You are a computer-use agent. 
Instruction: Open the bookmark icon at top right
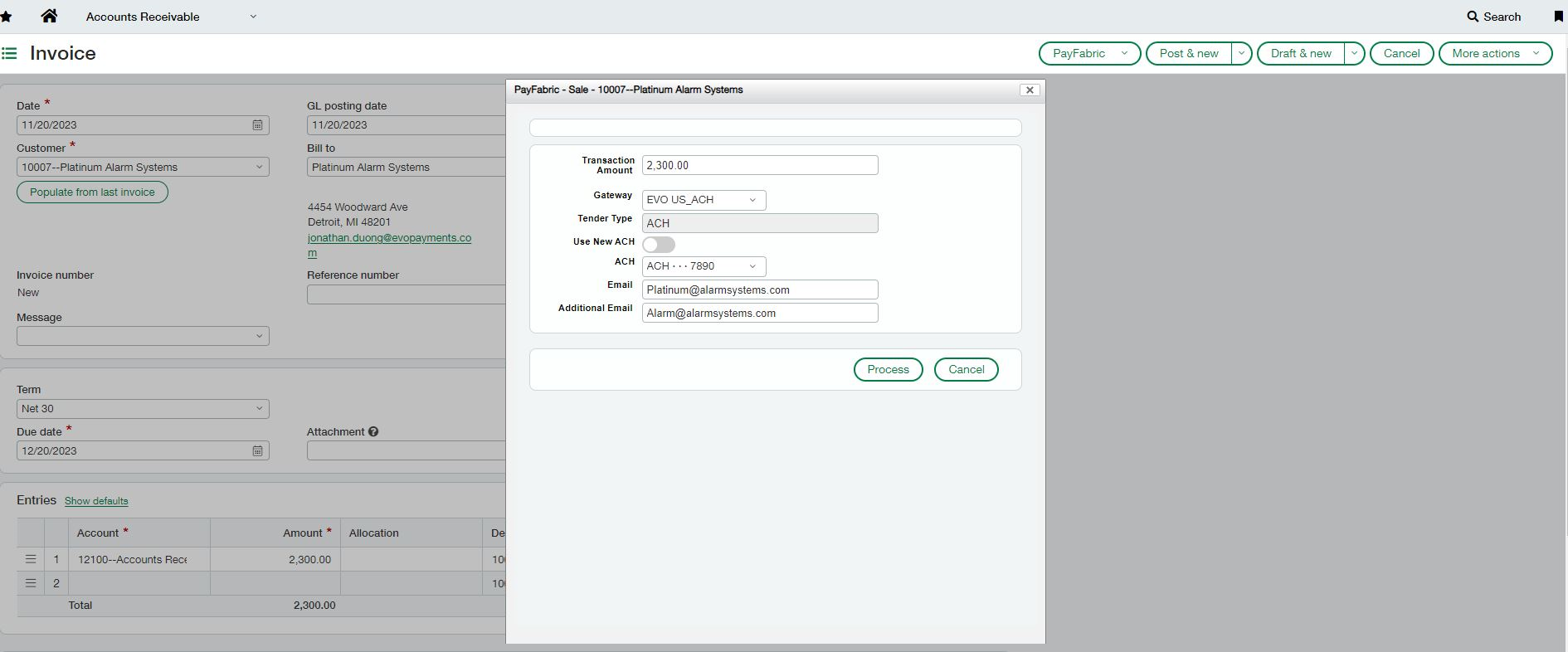1558,17
